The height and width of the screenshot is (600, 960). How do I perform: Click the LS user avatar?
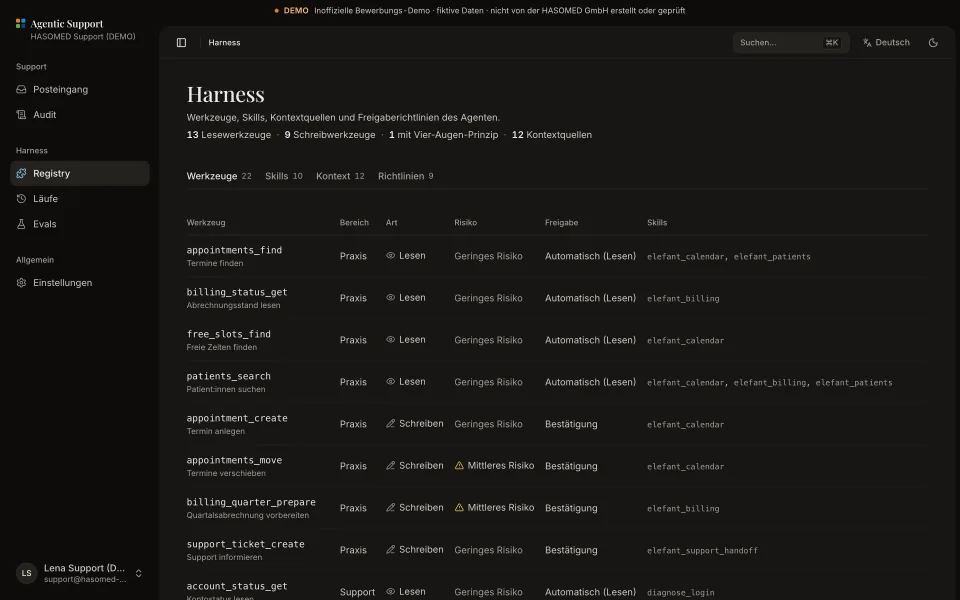point(26,573)
